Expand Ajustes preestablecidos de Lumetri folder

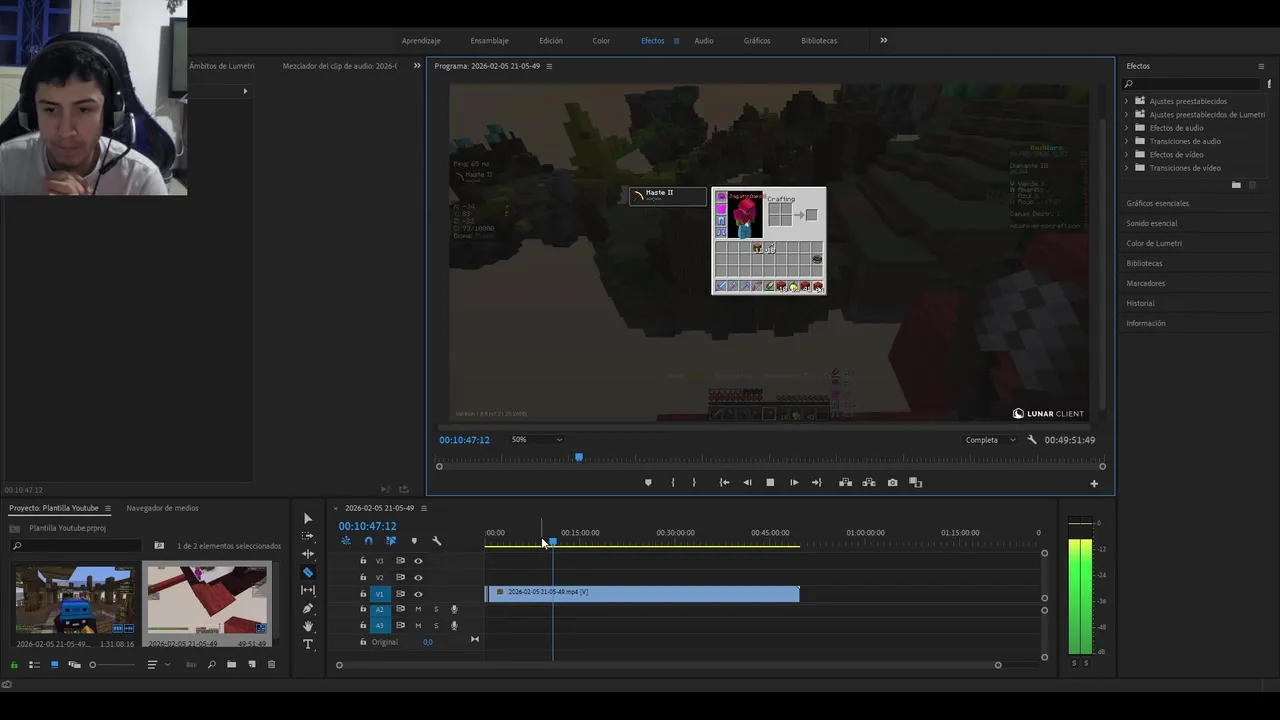click(1126, 115)
